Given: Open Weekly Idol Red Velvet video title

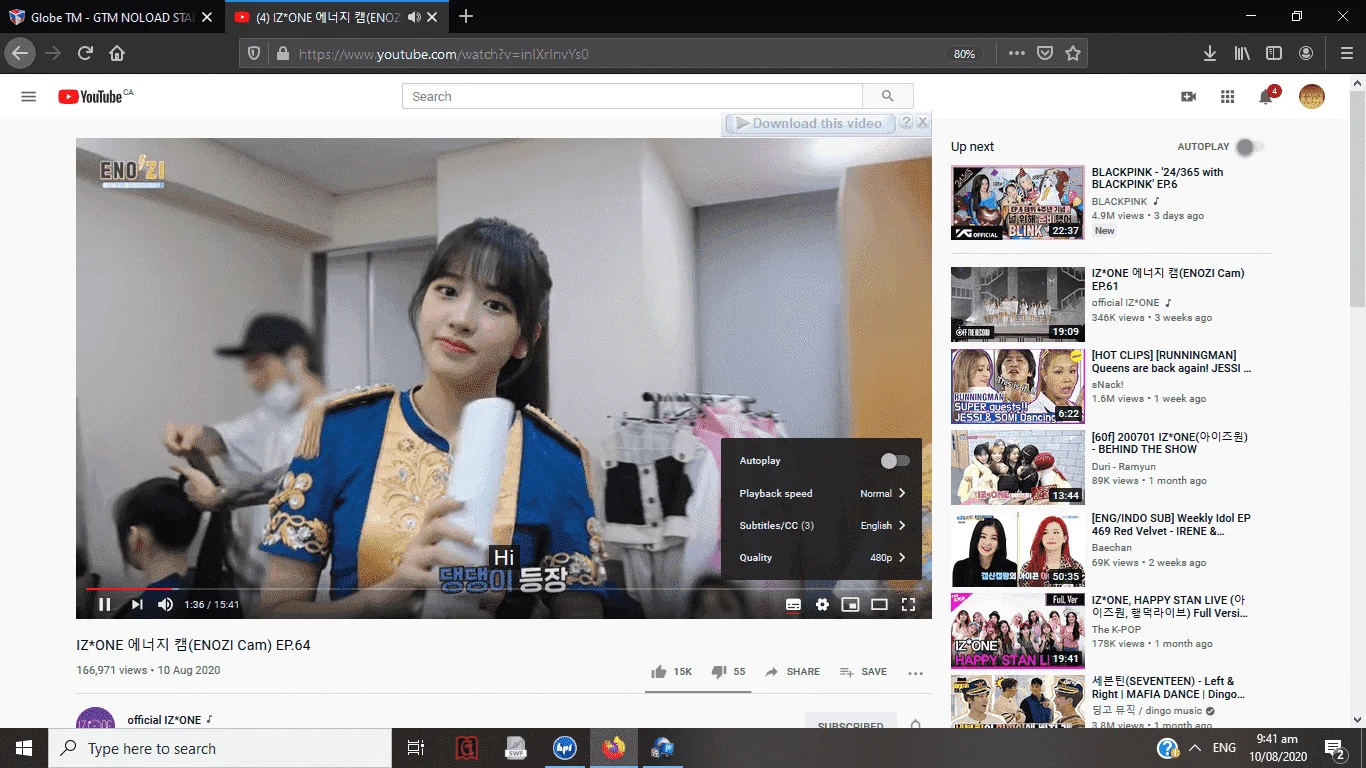Looking at the screenshot, I should (x=1171, y=525).
